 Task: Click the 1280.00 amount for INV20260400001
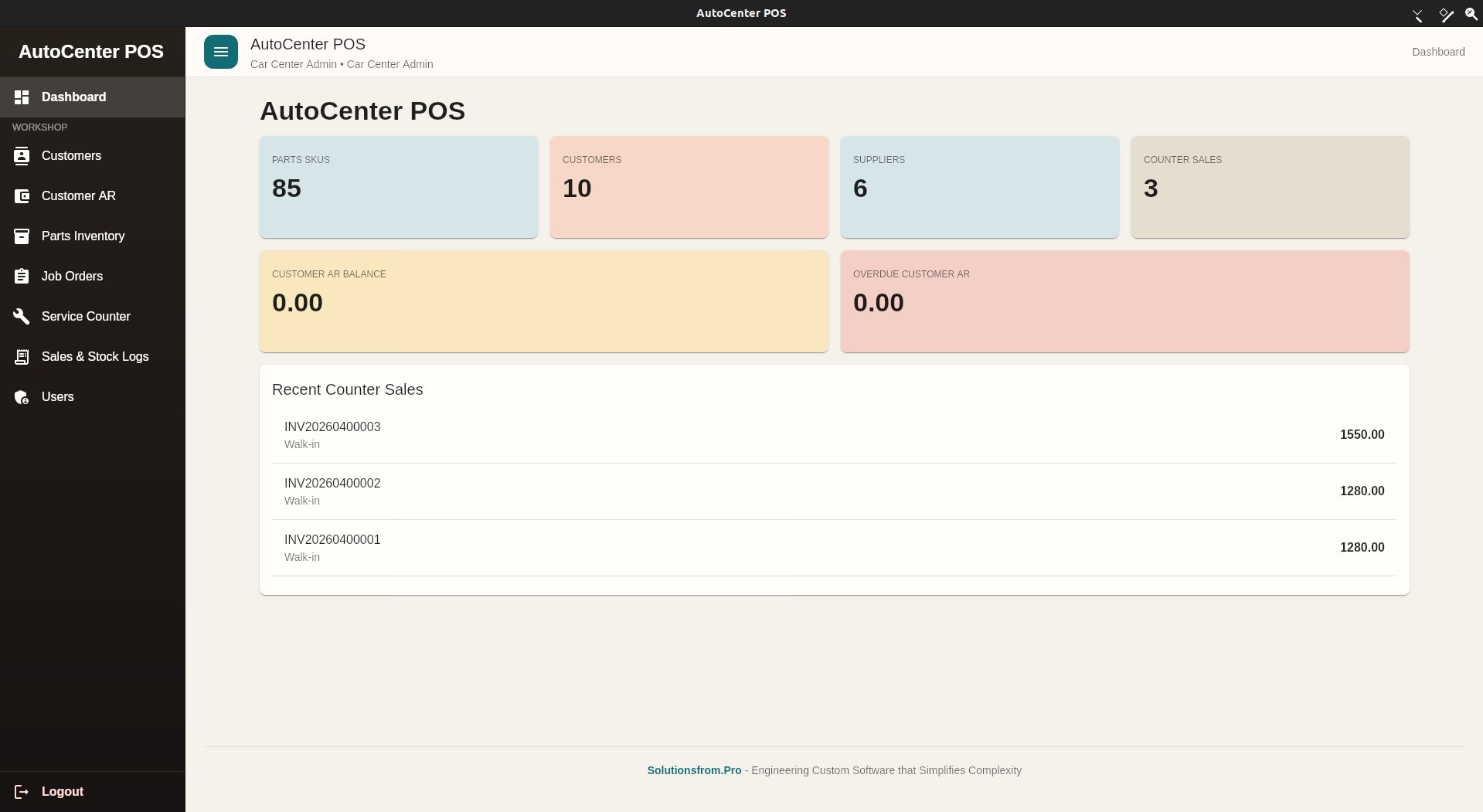click(x=1362, y=548)
